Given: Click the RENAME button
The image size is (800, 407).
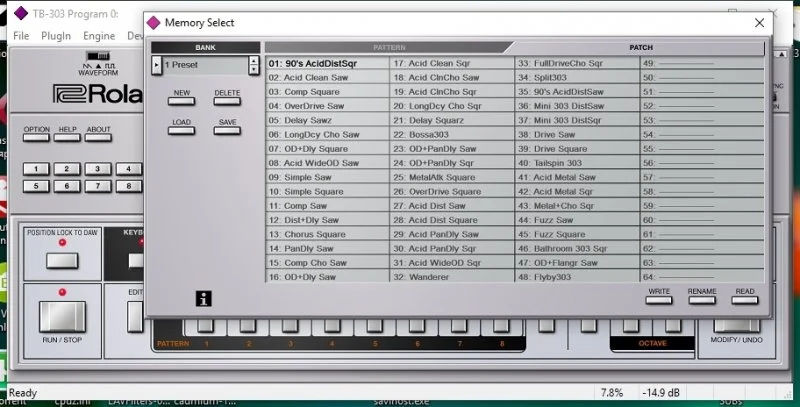Looking at the screenshot, I should [x=702, y=300].
